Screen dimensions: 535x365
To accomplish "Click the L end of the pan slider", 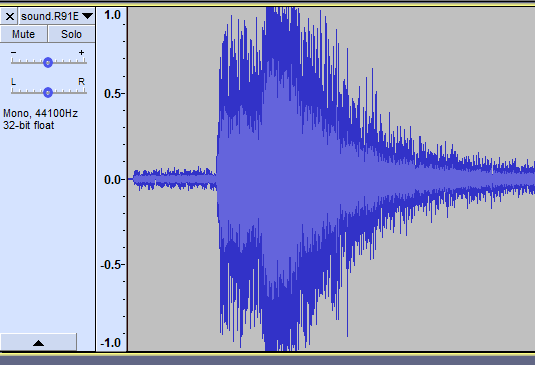I will coord(13,82).
